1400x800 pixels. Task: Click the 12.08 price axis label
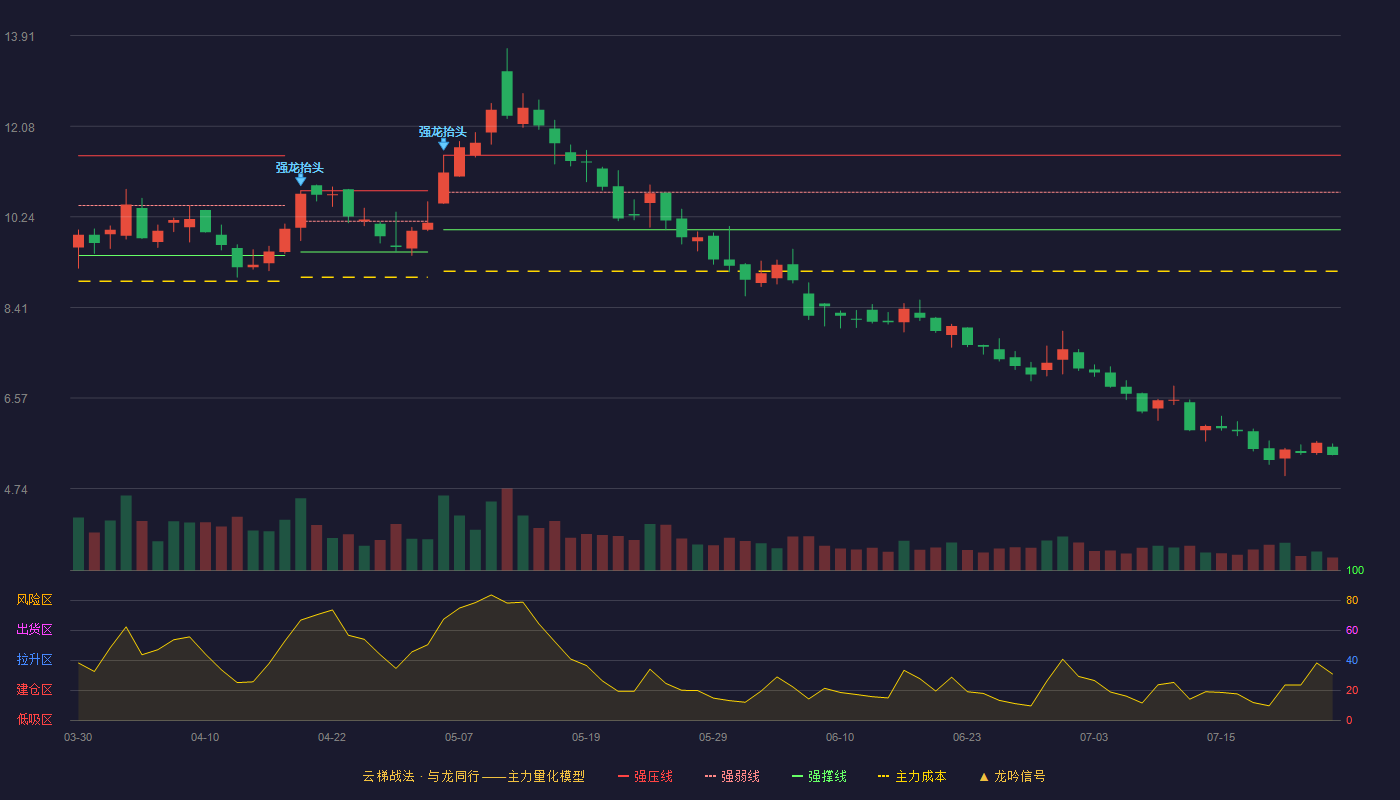(19, 128)
